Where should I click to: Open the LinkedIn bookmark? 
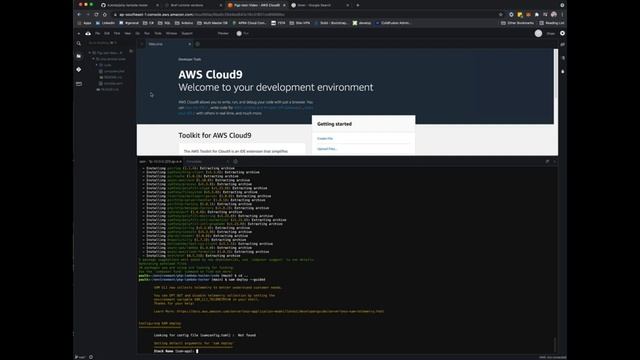(x=106, y=23)
